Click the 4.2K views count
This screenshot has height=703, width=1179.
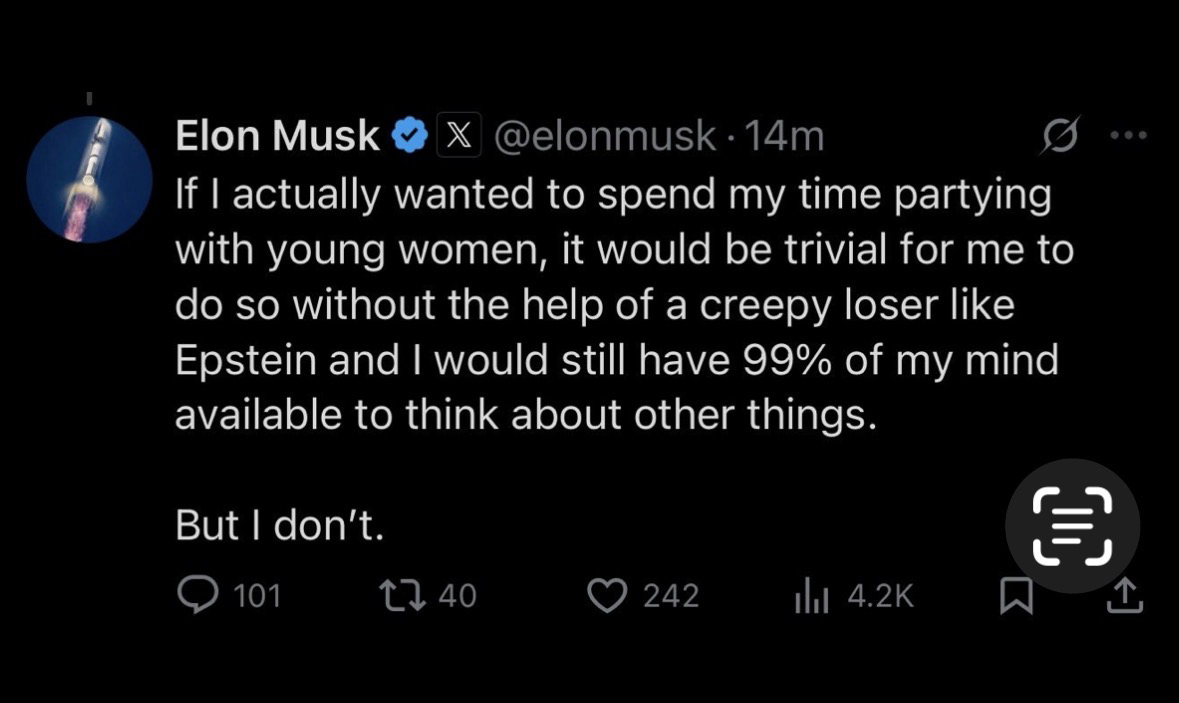coord(880,596)
